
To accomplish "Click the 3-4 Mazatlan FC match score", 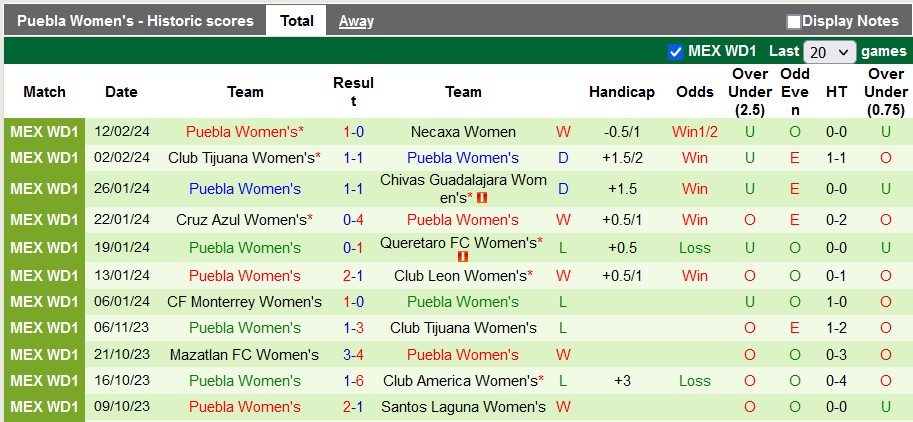I will (x=353, y=355).
